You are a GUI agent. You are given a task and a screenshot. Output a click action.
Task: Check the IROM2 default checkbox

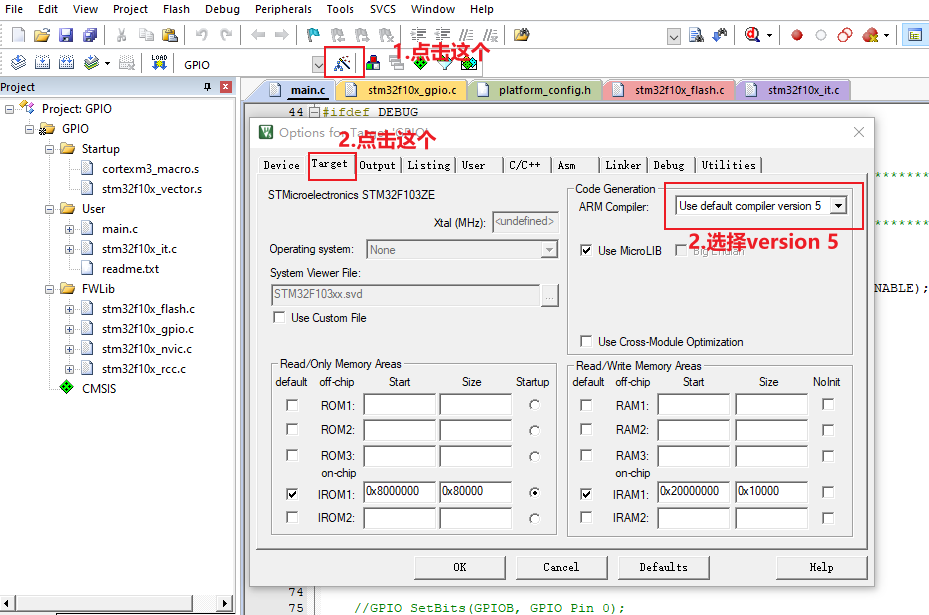pos(291,517)
